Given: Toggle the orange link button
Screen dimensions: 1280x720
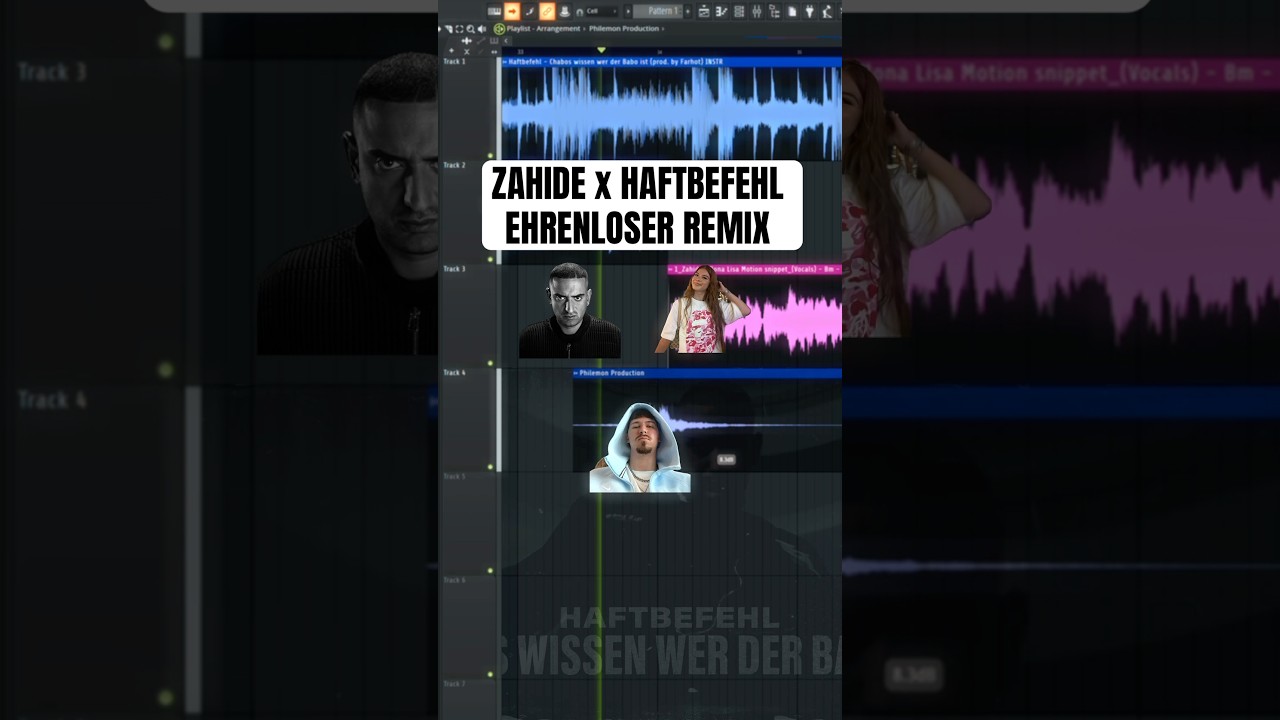Looking at the screenshot, I should coord(547,11).
